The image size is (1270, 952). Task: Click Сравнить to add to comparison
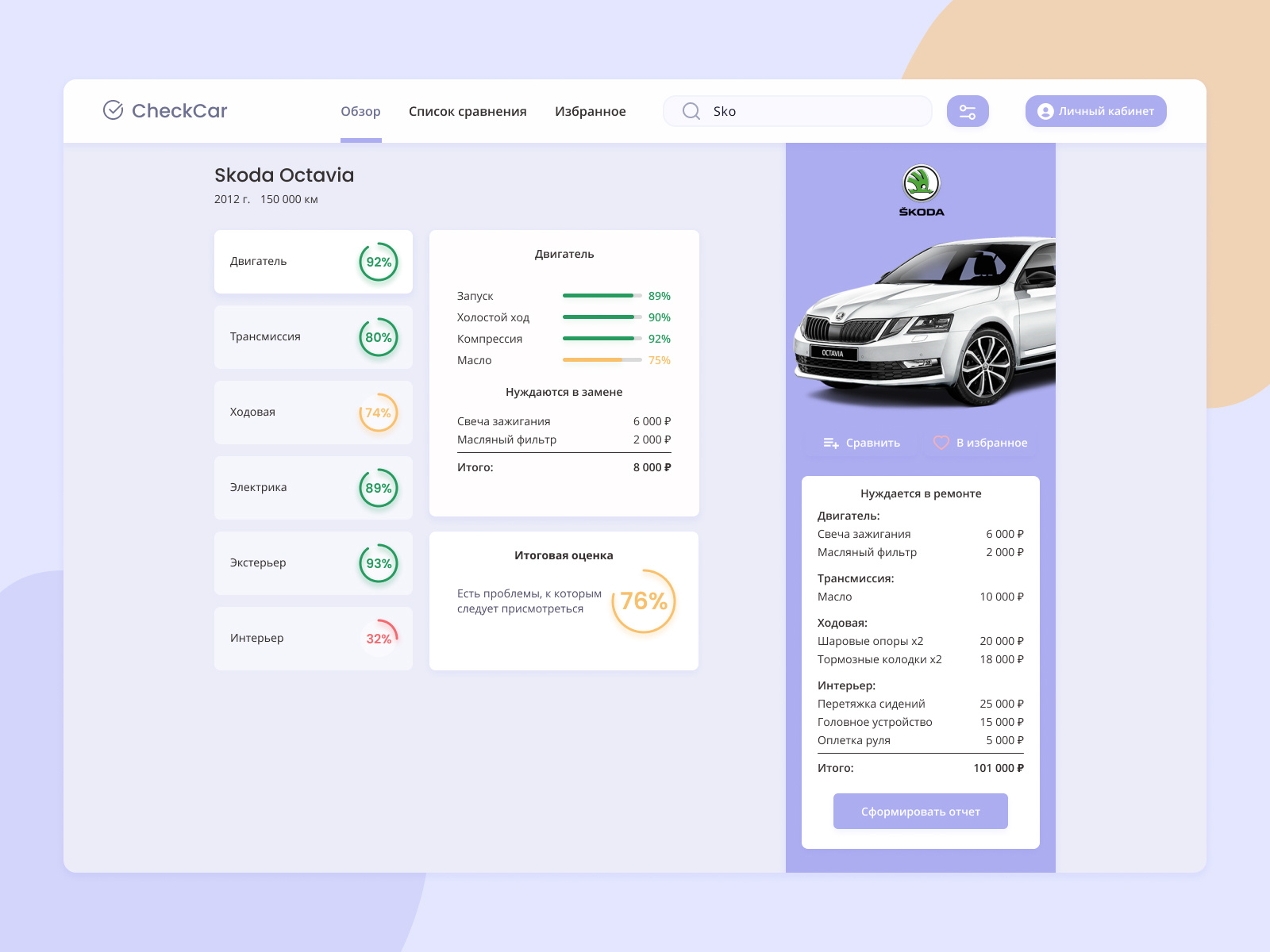pyautogui.click(x=862, y=443)
